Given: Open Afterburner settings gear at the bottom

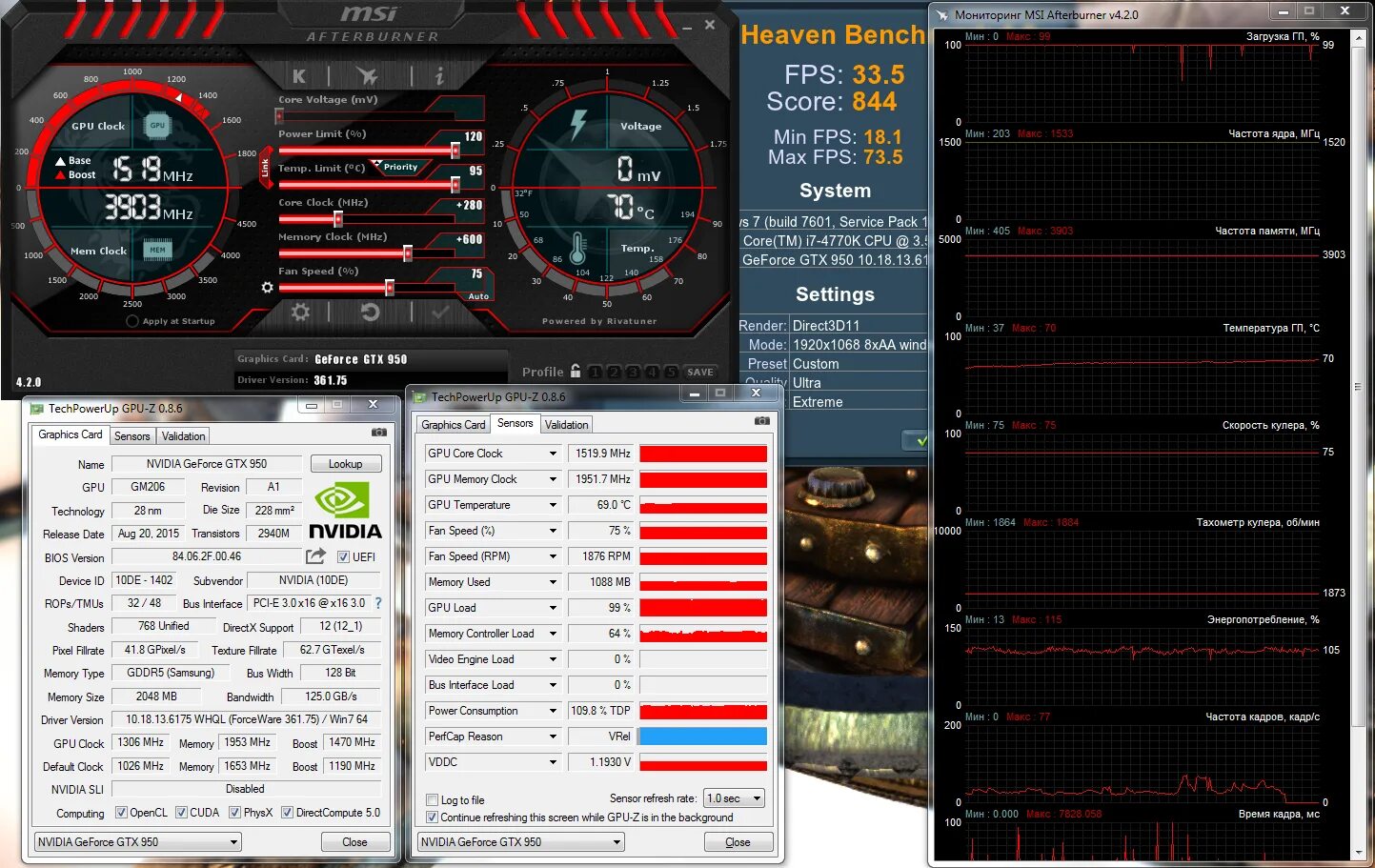Looking at the screenshot, I should point(300,312).
